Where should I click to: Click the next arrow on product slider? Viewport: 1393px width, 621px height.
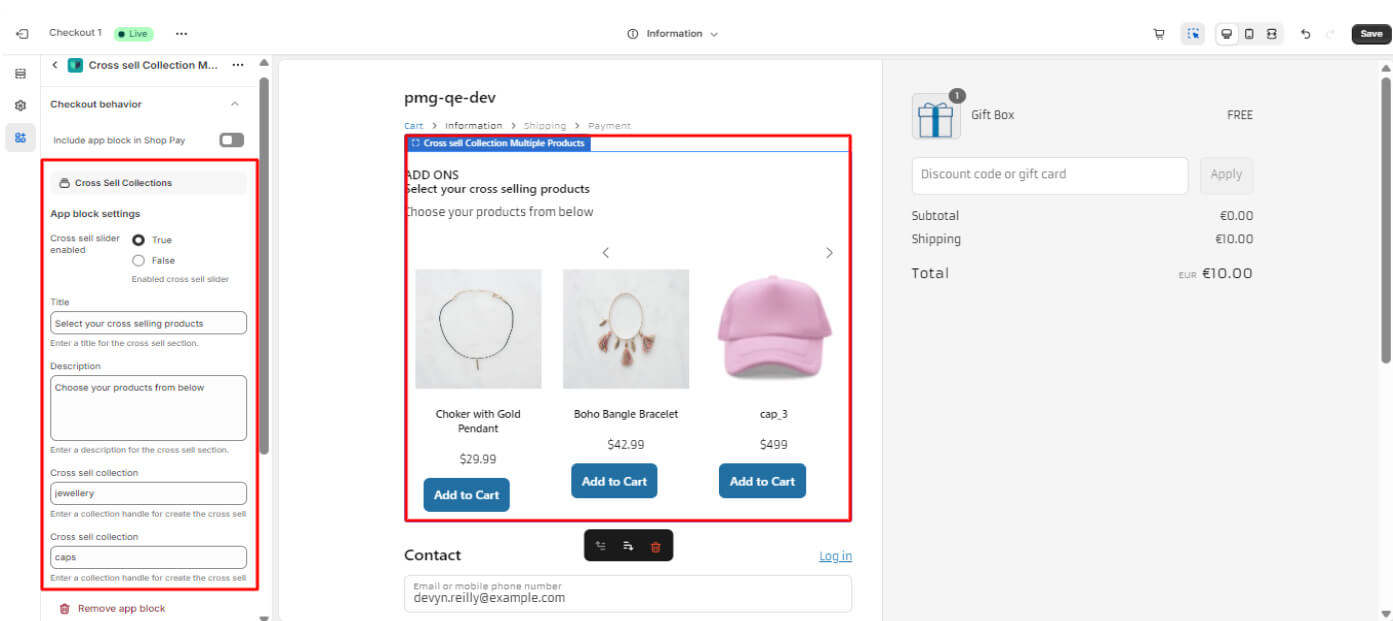829,253
